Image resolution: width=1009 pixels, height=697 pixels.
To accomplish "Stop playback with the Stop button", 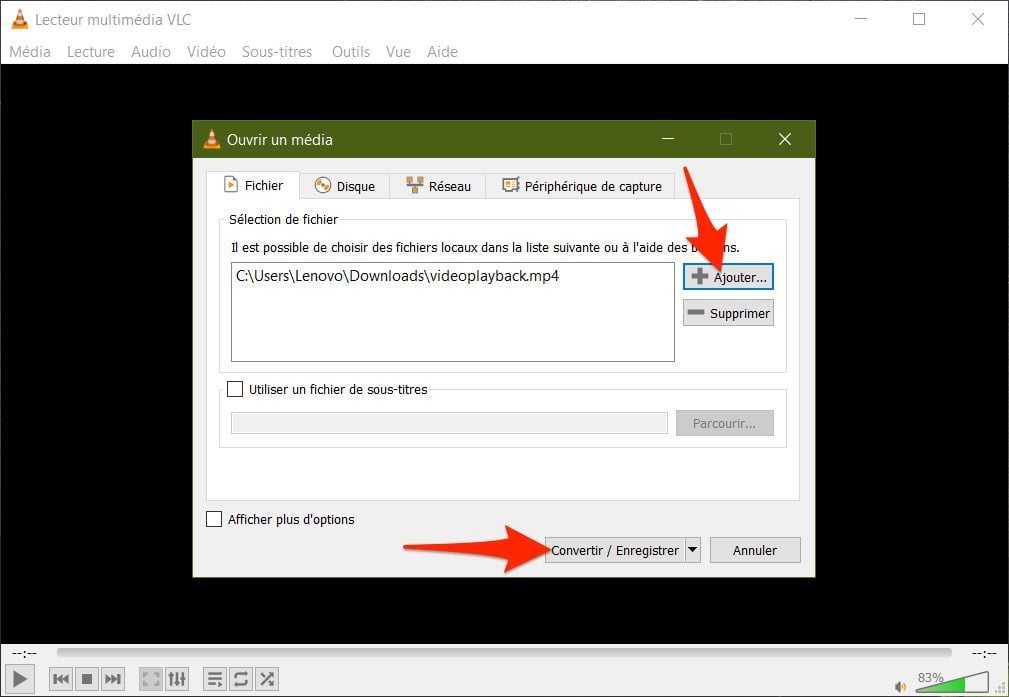I will click(87, 679).
